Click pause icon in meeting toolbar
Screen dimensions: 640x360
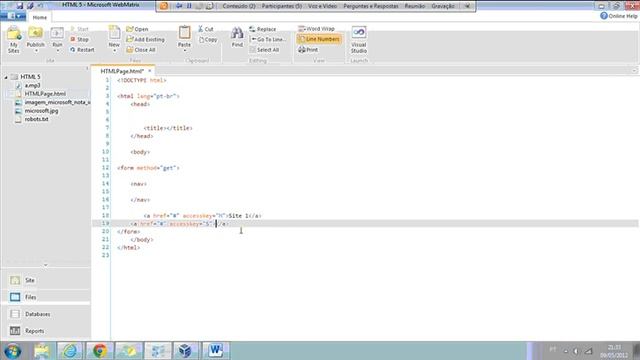tap(189, 6)
